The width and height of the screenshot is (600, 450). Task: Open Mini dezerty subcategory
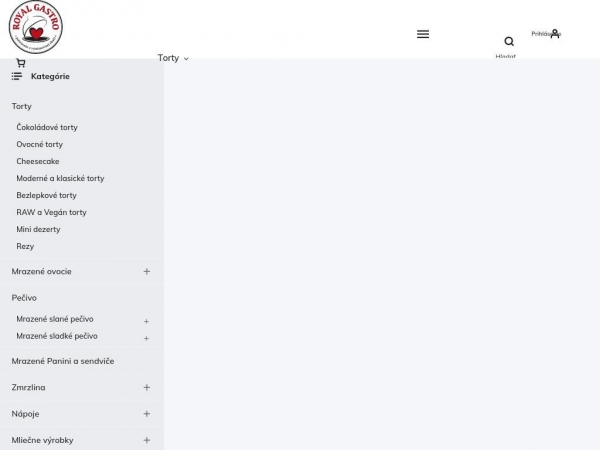[38, 229]
